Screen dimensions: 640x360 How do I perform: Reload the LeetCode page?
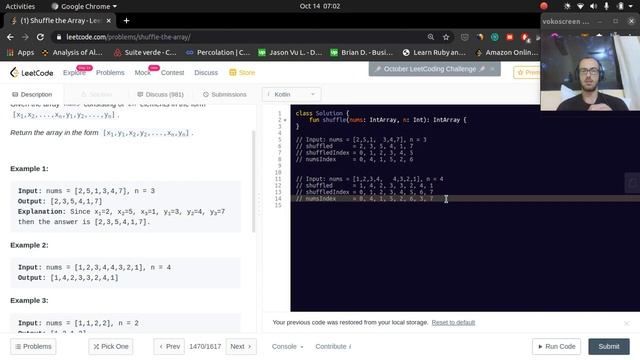coord(40,37)
